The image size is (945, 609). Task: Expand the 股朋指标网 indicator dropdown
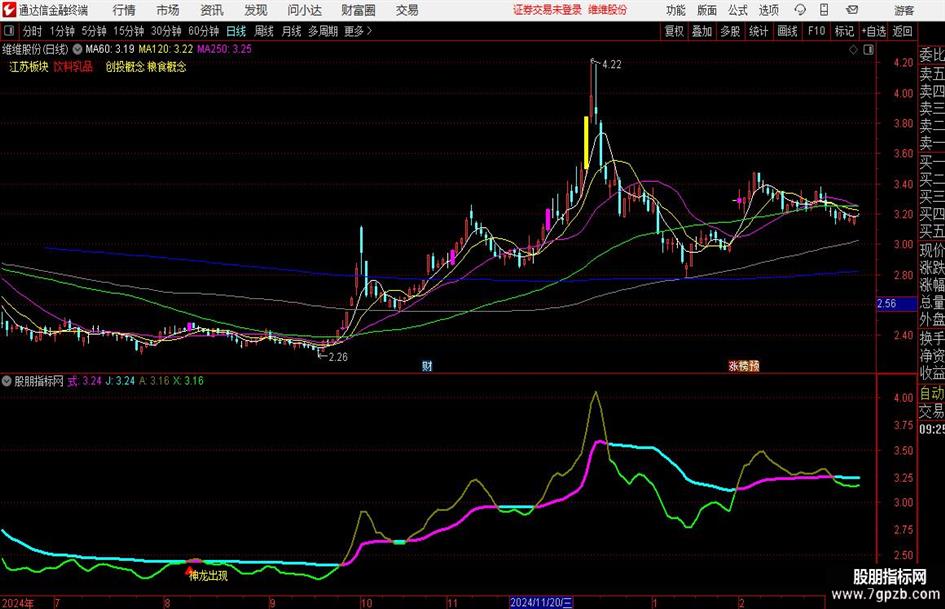click(7, 381)
